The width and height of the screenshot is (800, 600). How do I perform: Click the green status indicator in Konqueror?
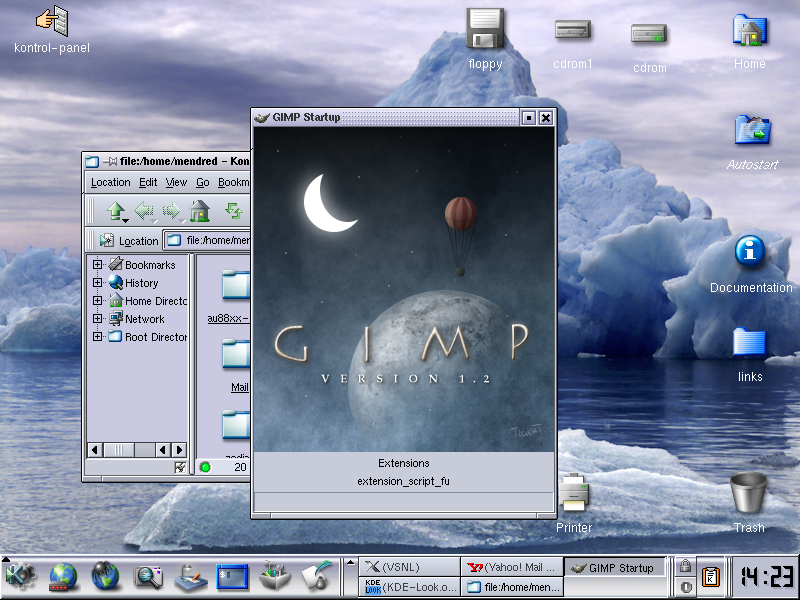[205, 467]
